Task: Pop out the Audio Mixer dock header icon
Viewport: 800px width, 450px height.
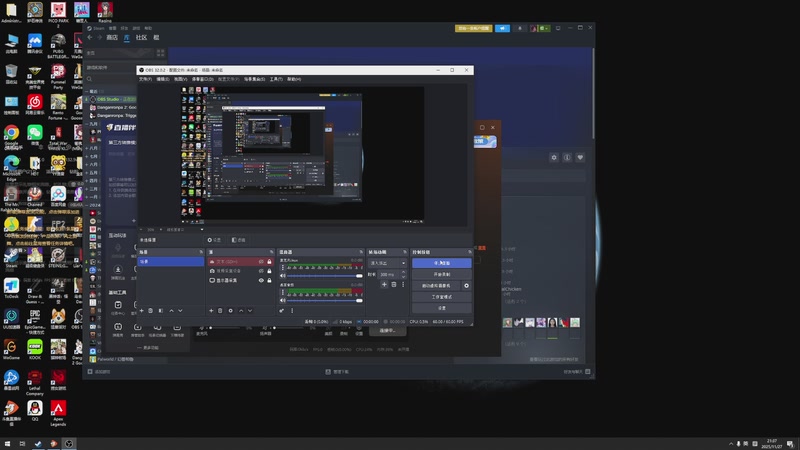Action: [361, 252]
